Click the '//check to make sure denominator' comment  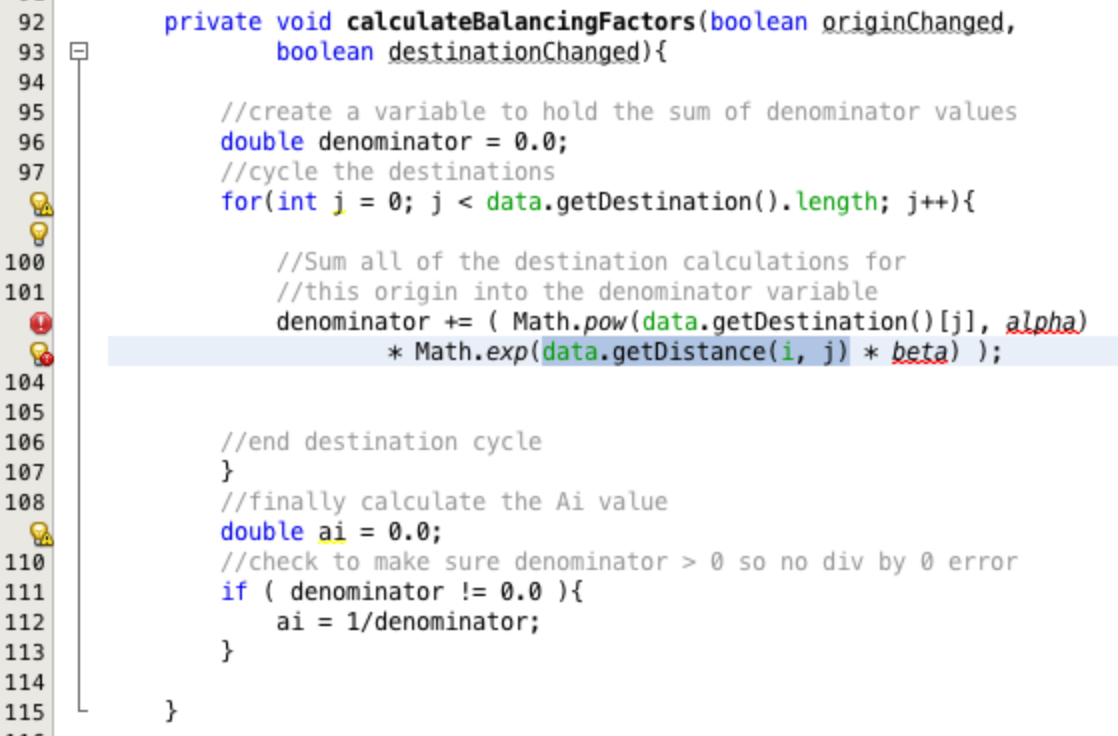tap(619, 562)
